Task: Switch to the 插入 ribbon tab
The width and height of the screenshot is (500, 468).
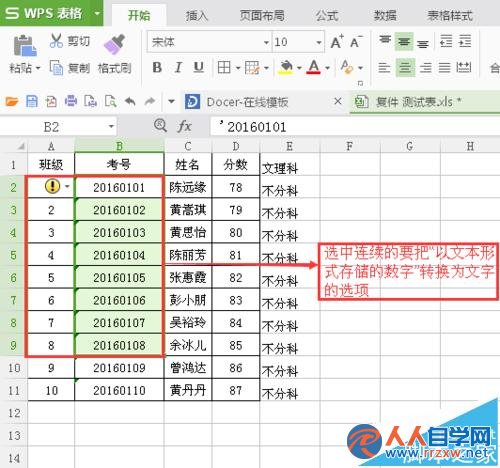Action: (x=197, y=16)
